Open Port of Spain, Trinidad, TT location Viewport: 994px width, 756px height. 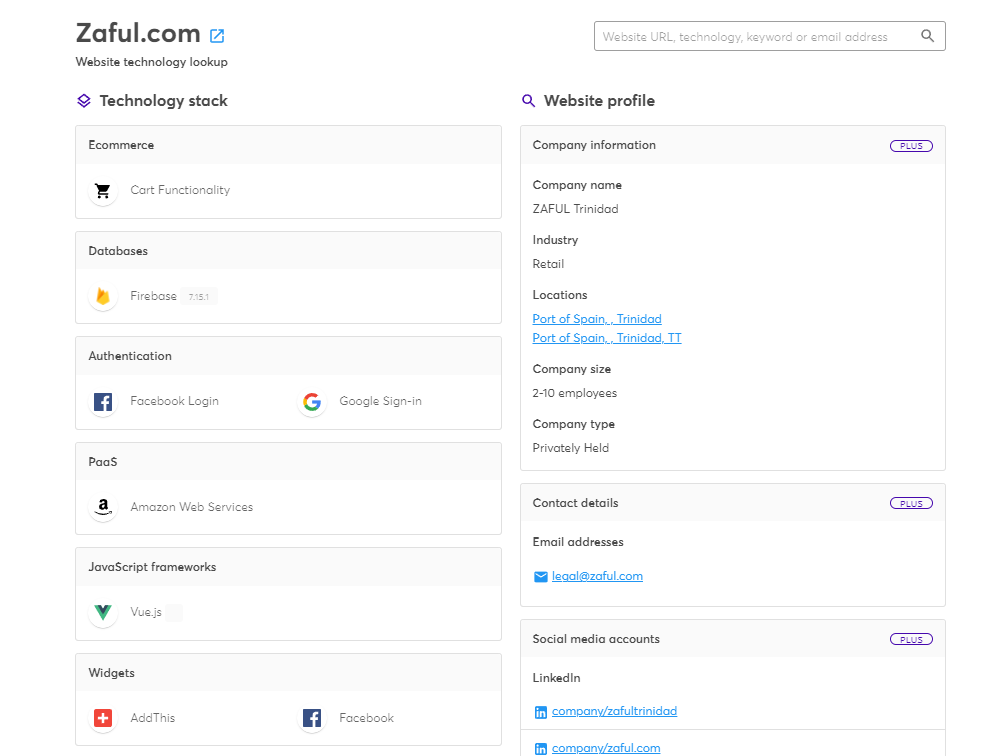click(x=607, y=338)
